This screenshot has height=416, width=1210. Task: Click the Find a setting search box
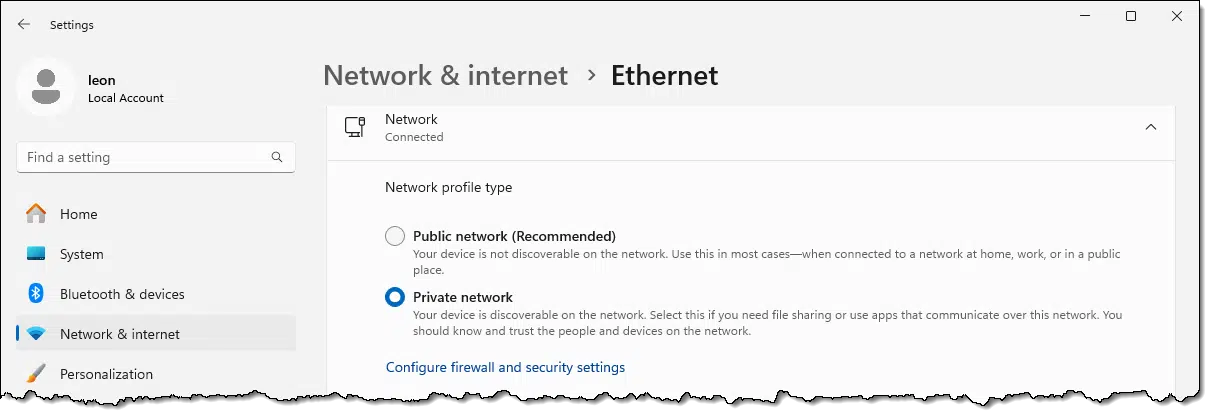(x=156, y=157)
